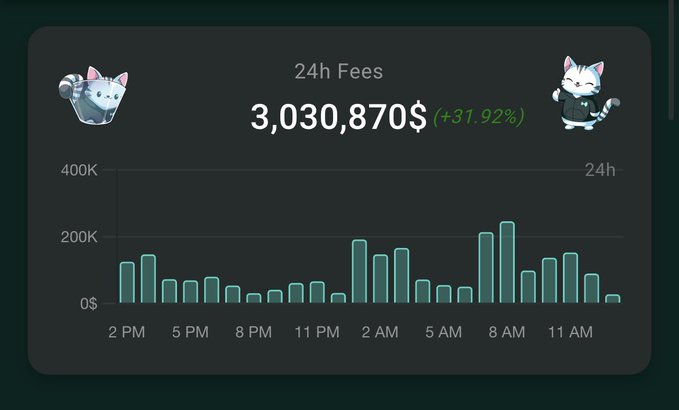Select the bar above the 11 PM label
This screenshot has width=679, height=410.
pyautogui.click(x=317, y=292)
